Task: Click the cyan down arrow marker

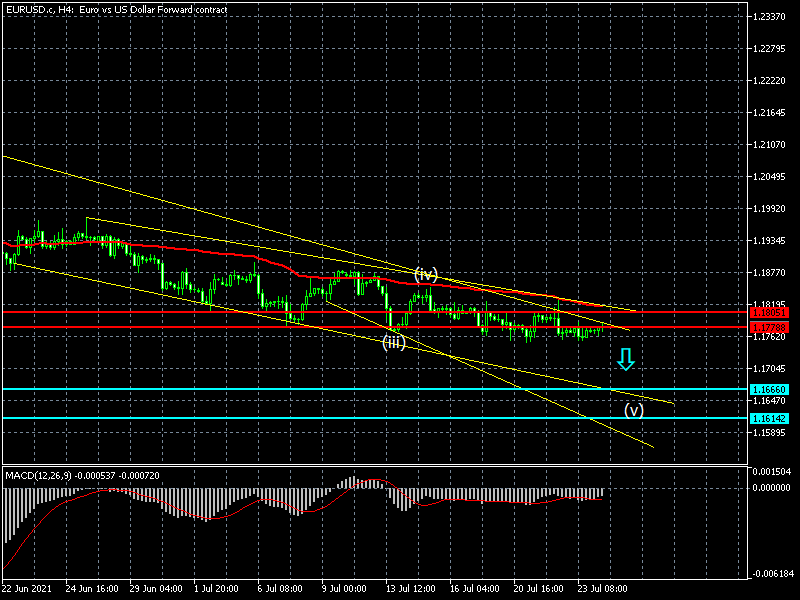Action: pos(626,359)
